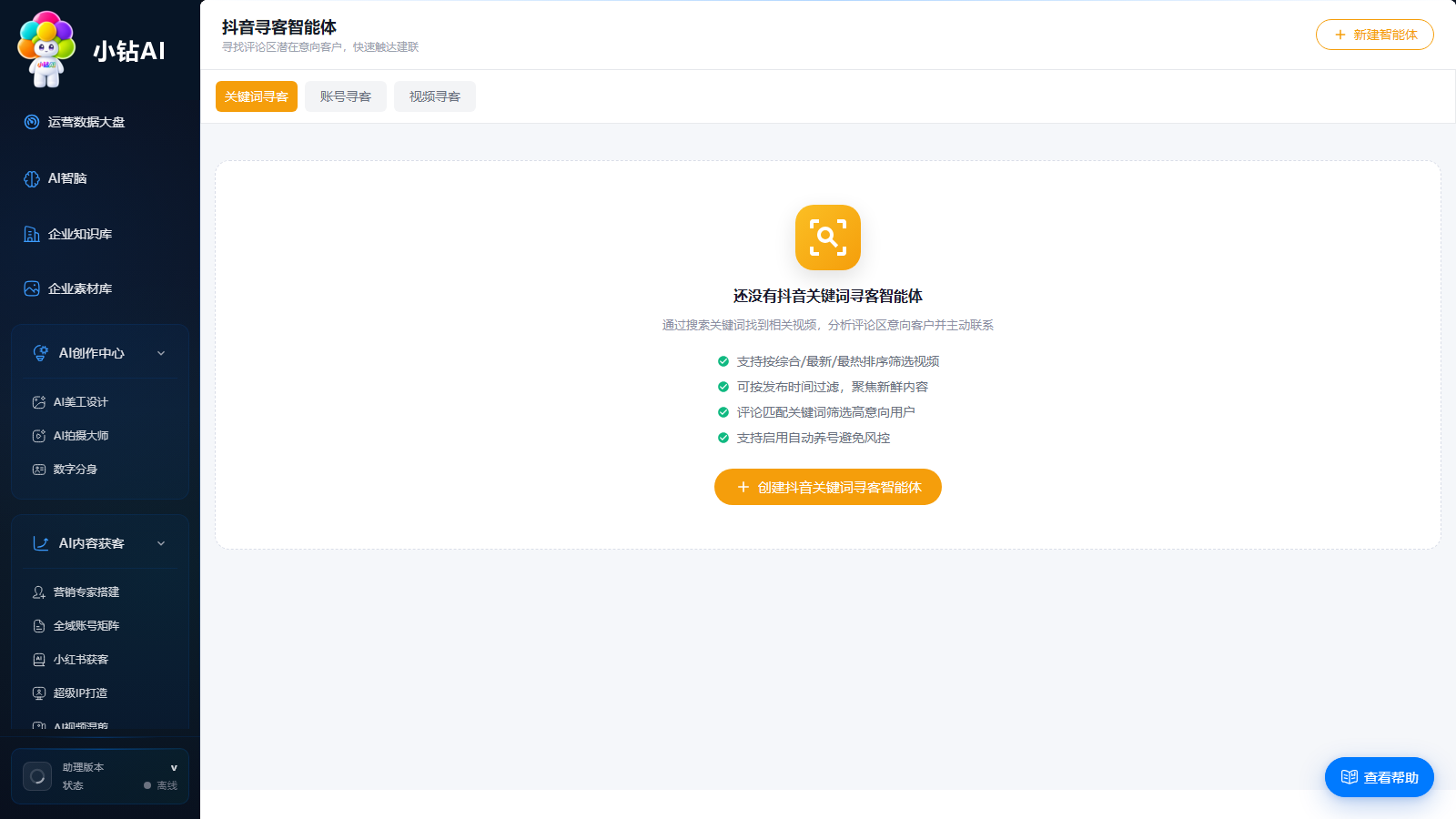Click the 通过搜索关键词找到相关视频 description
Screen dimensions: 1456x819
pos(828,325)
